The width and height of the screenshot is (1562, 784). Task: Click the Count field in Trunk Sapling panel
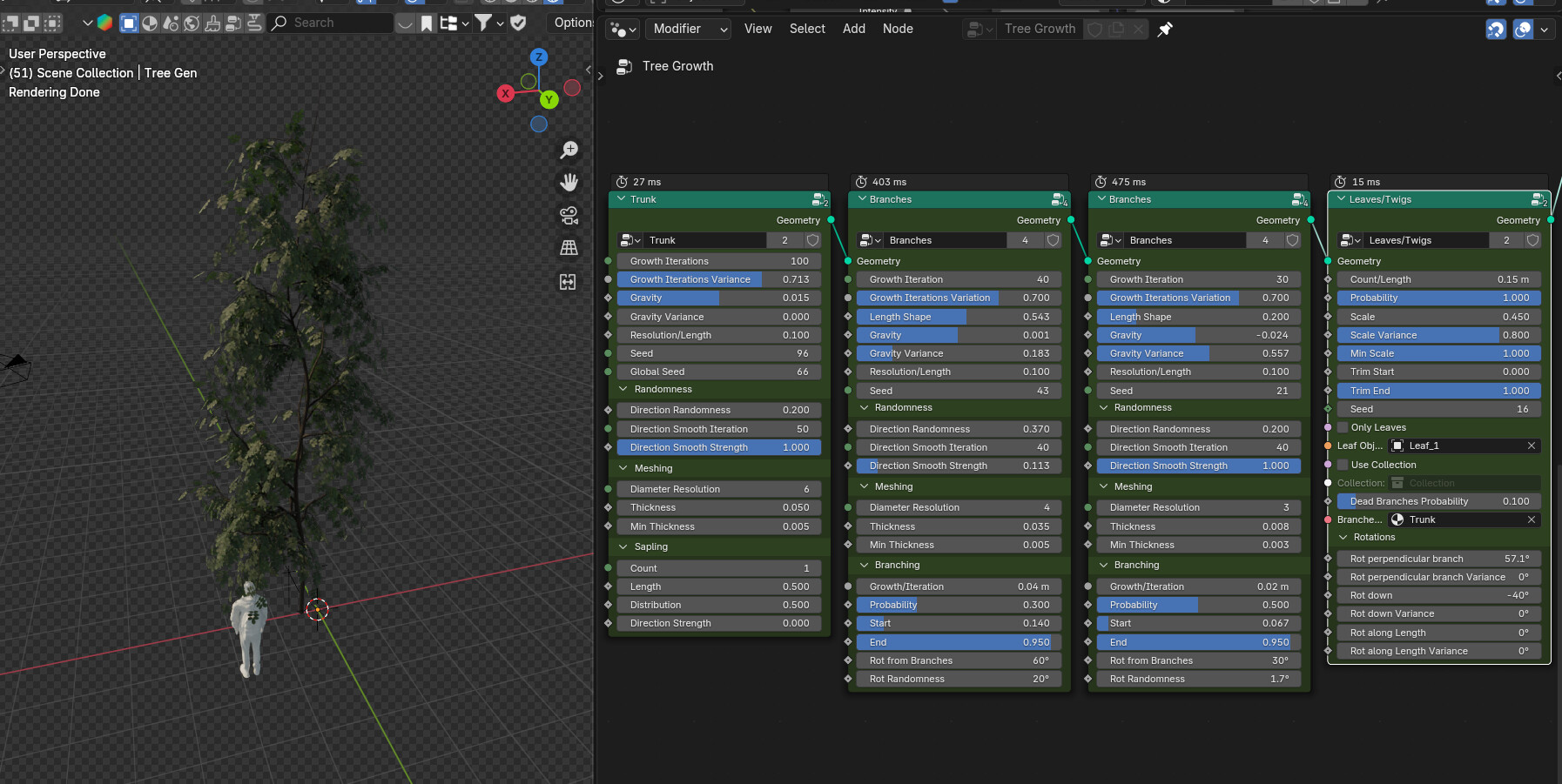[719, 568]
